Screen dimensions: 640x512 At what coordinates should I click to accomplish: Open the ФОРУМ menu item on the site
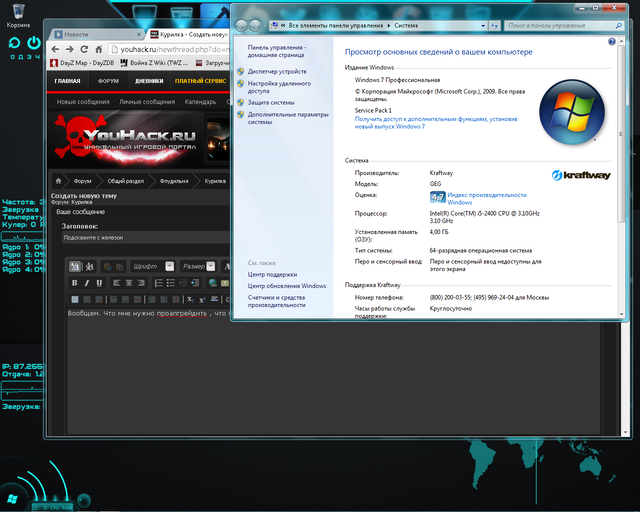108,82
